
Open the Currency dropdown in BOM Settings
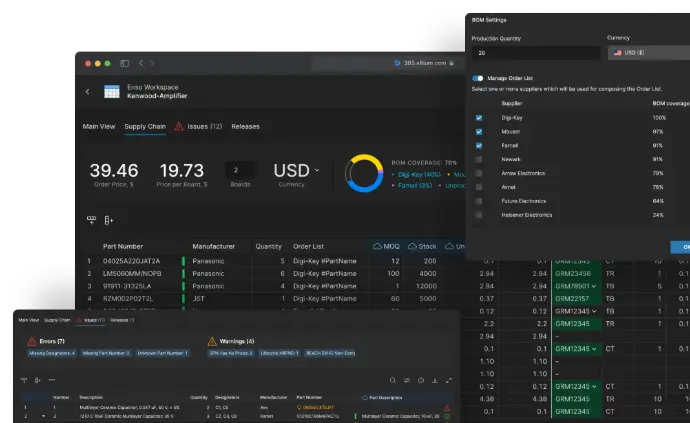click(649, 53)
